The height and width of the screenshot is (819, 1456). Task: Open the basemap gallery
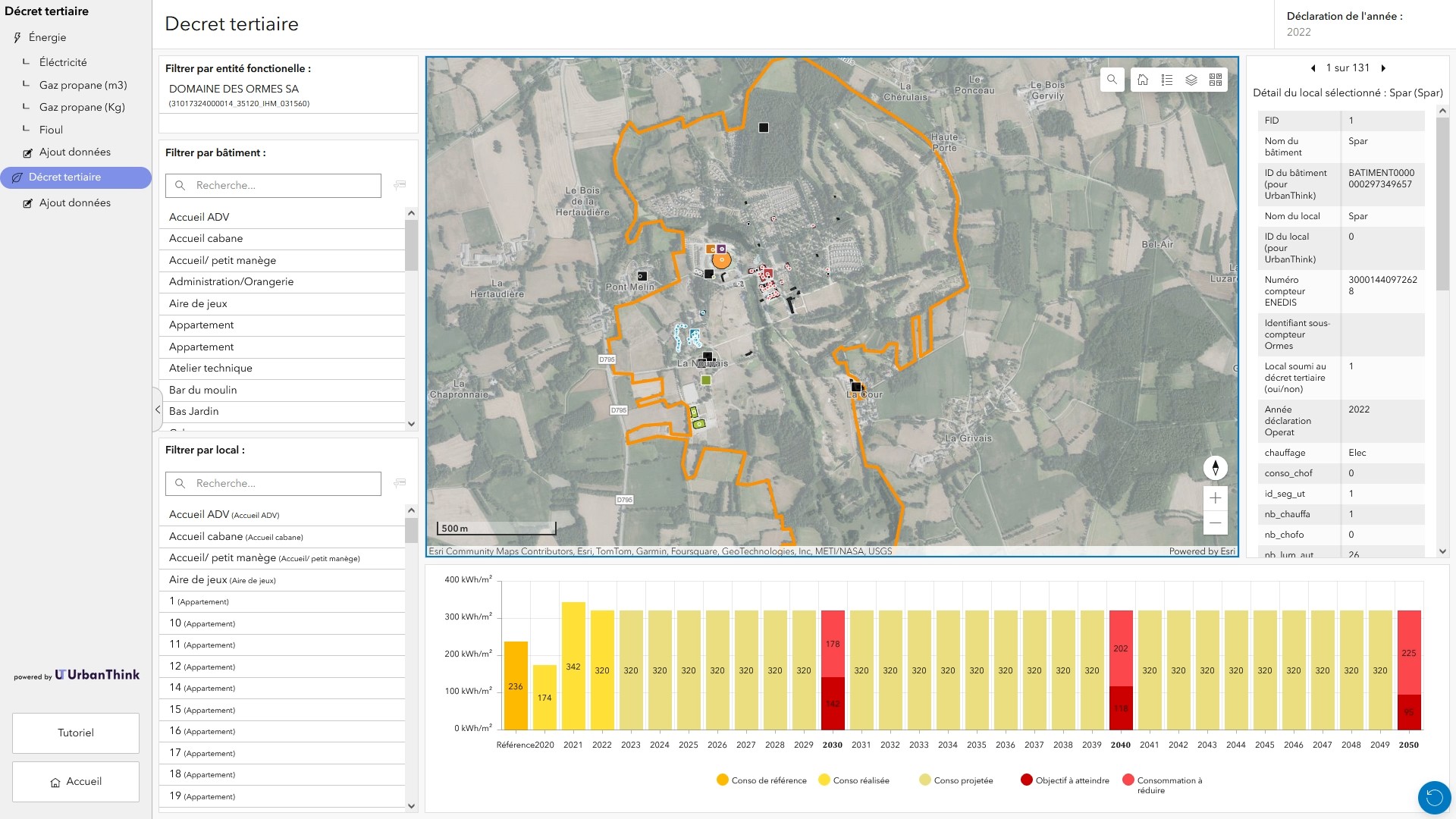coord(1216,80)
